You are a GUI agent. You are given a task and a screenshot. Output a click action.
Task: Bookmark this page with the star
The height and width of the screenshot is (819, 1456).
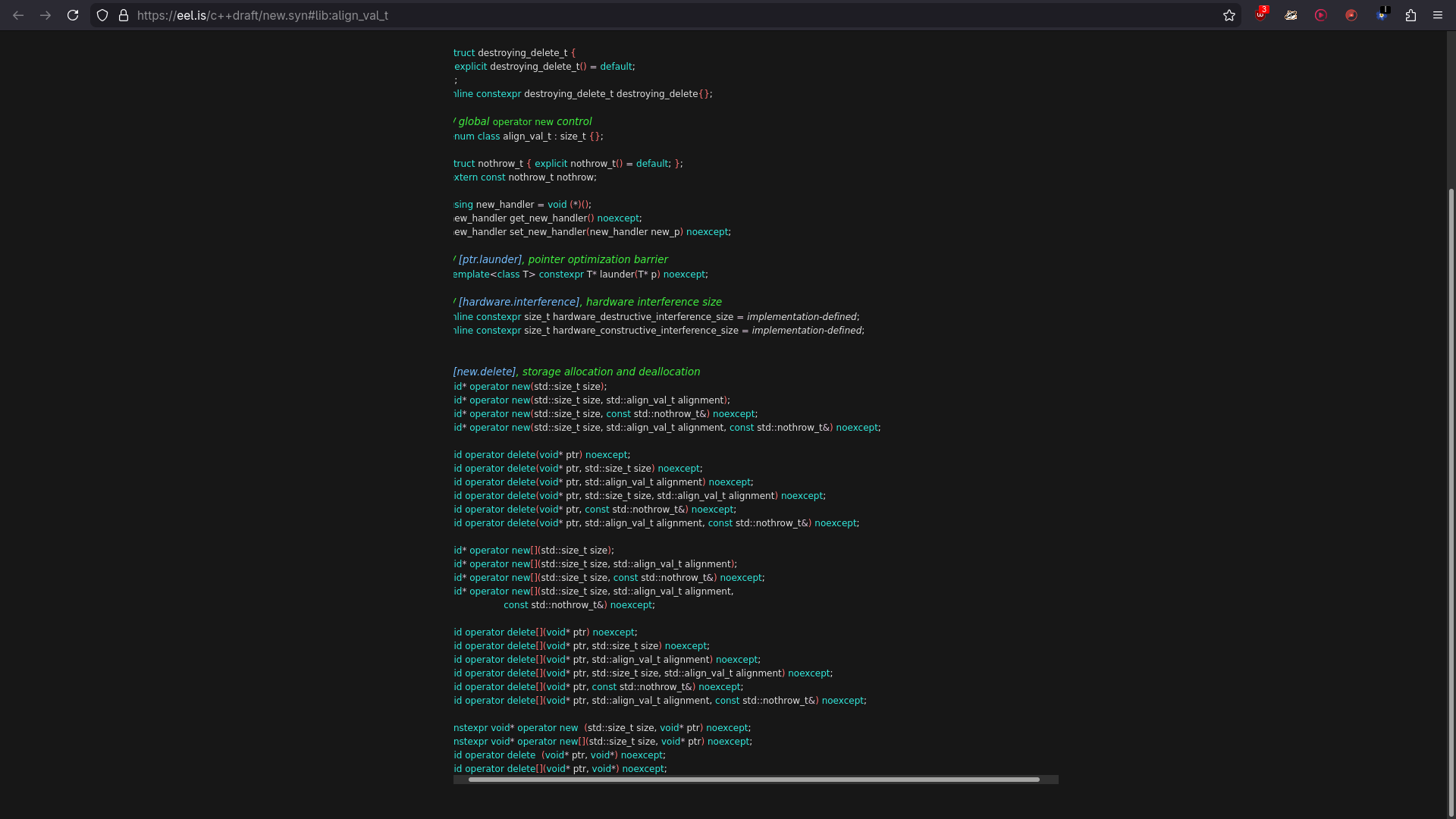pos(1229,15)
